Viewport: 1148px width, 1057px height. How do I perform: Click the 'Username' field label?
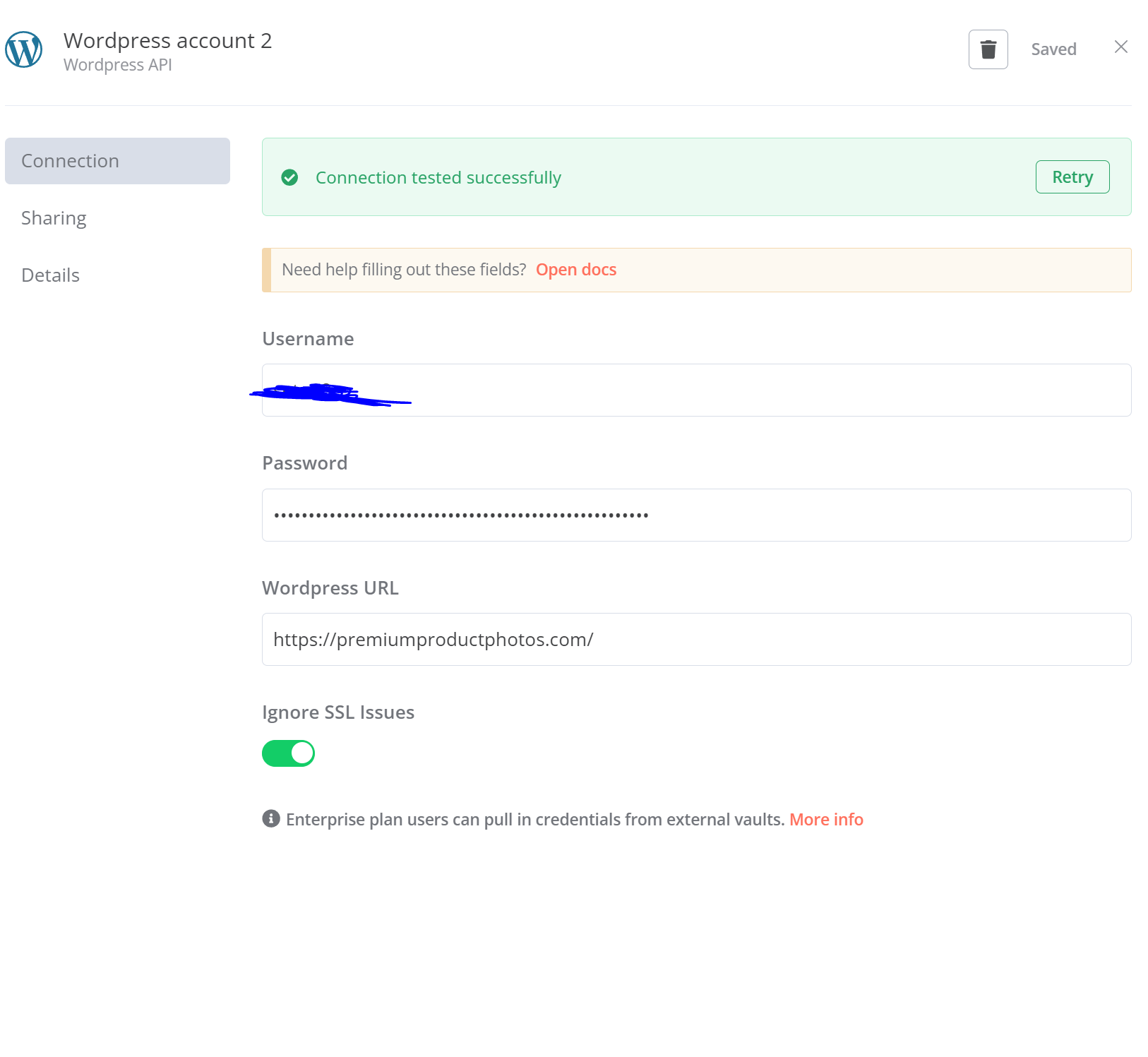[x=308, y=339]
